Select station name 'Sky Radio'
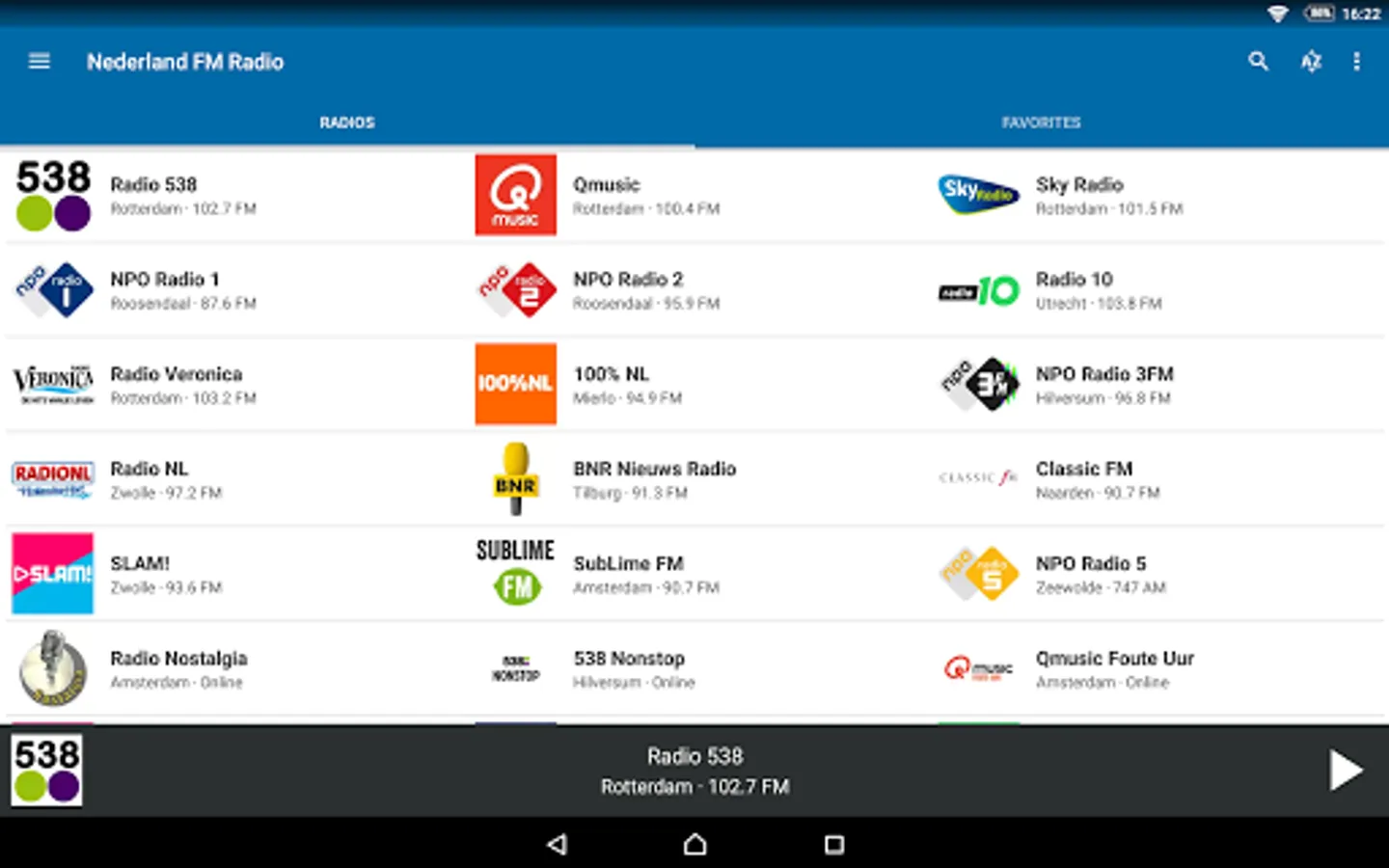 1079,184
